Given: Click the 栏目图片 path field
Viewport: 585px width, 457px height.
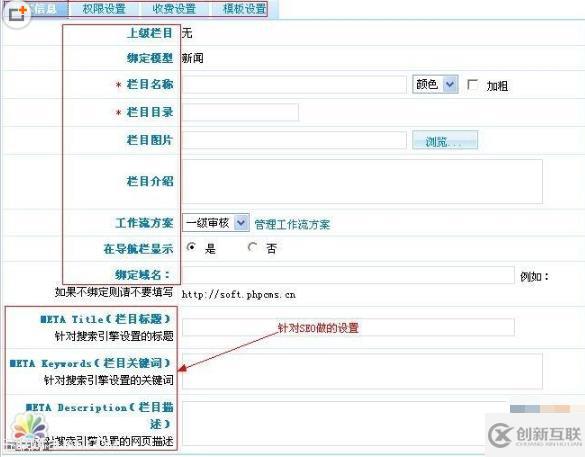Looking at the screenshot, I should [294, 140].
